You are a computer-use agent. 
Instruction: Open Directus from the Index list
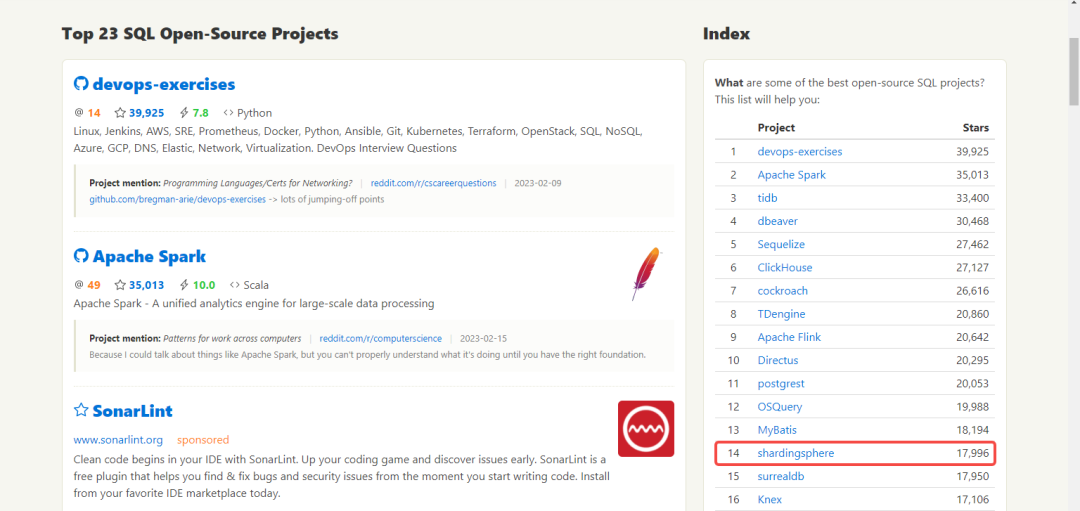point(778,360)
